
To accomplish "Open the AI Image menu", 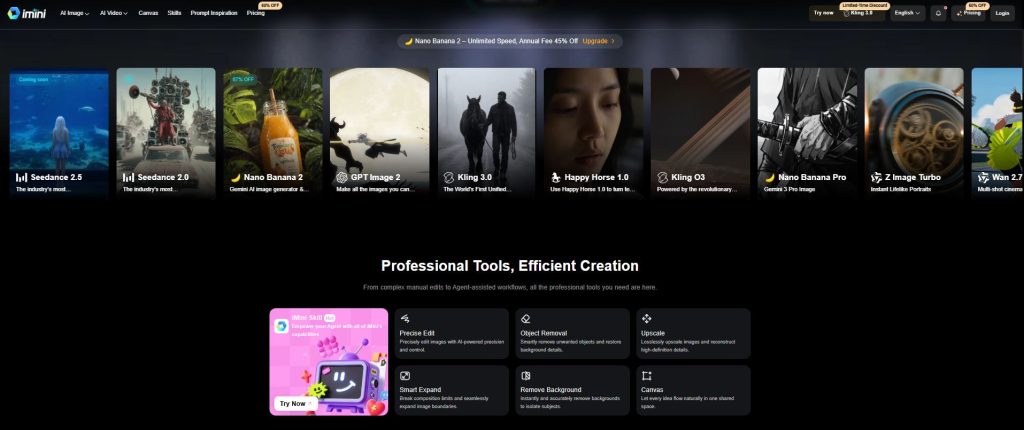I will [74, 13].
